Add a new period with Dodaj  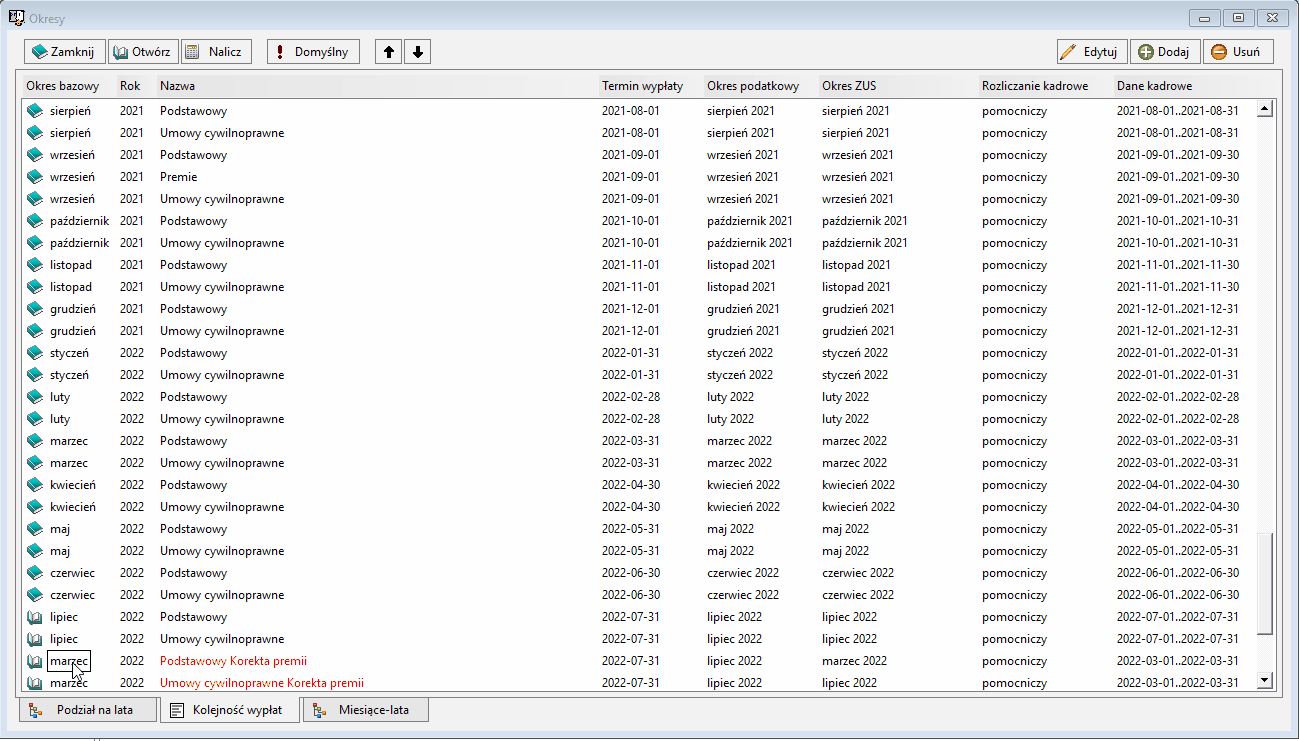1166,52
